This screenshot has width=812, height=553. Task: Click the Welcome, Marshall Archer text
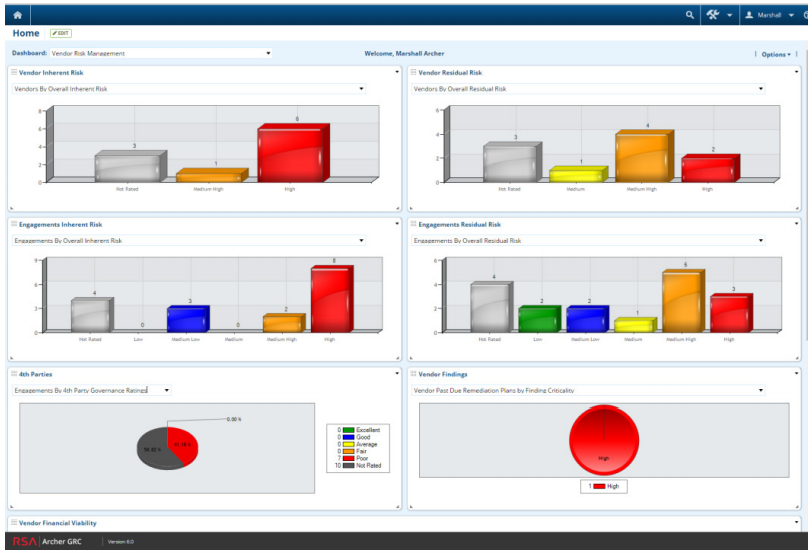(x=404, y=53)
